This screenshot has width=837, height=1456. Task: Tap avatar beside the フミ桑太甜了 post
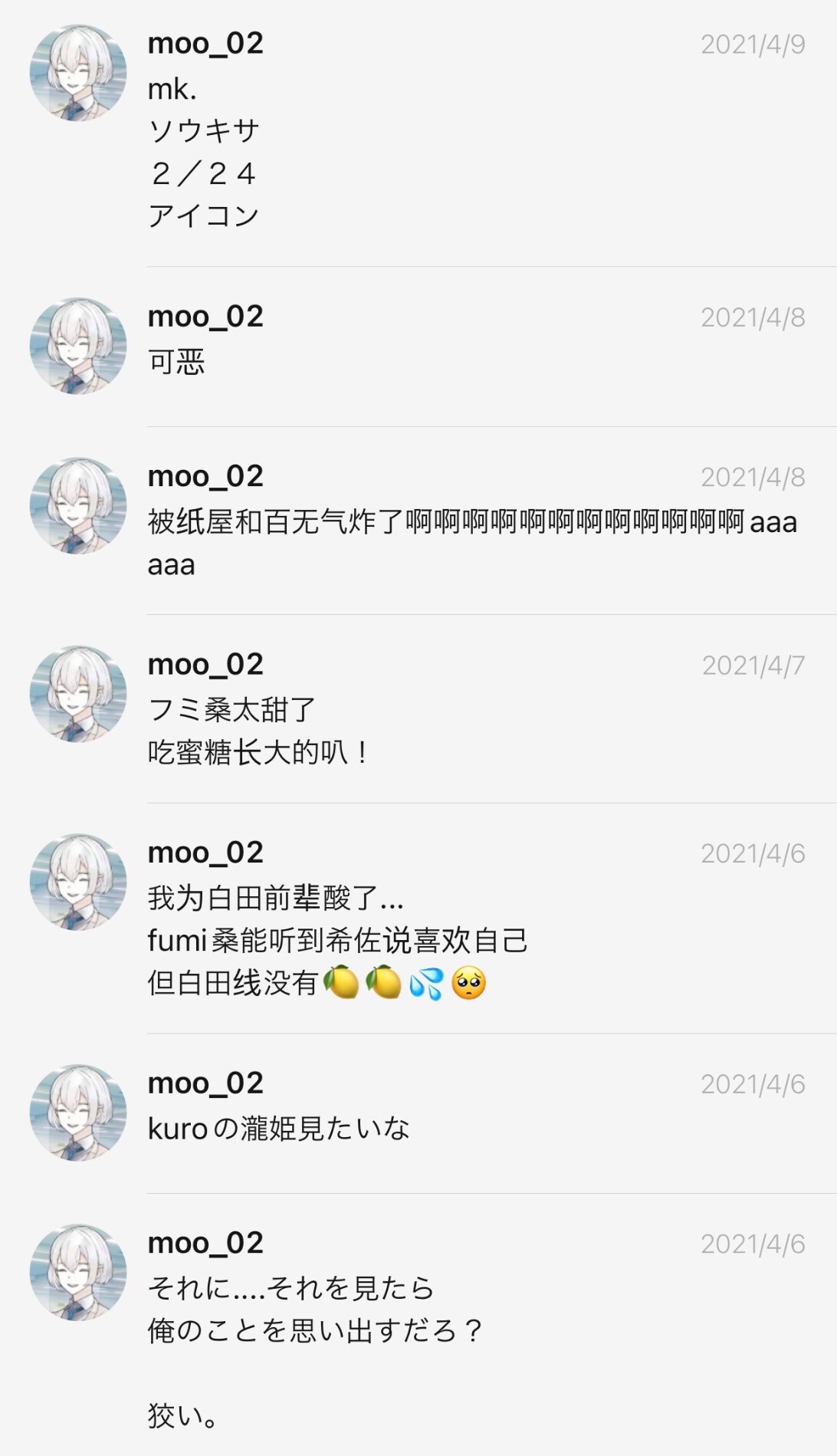(x=78, y=694)
